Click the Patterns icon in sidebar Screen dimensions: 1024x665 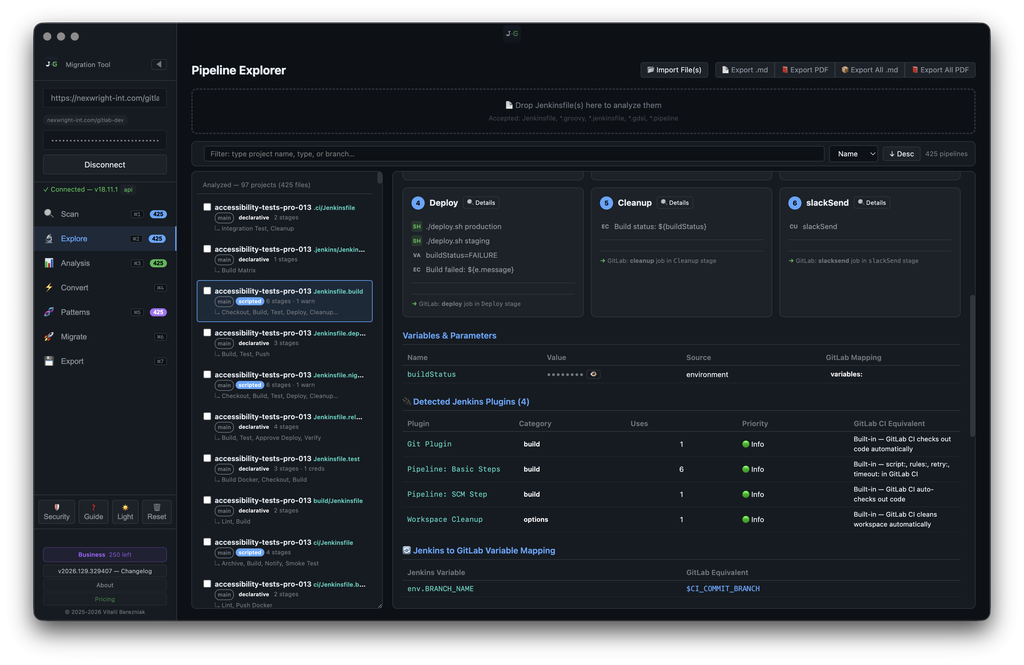(49, 312)
